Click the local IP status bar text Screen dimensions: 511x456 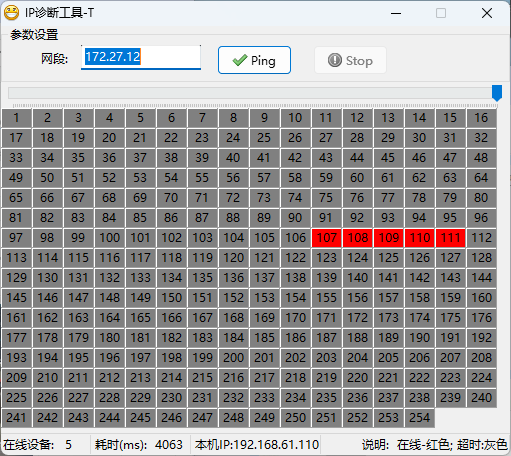tap(257, 445)
